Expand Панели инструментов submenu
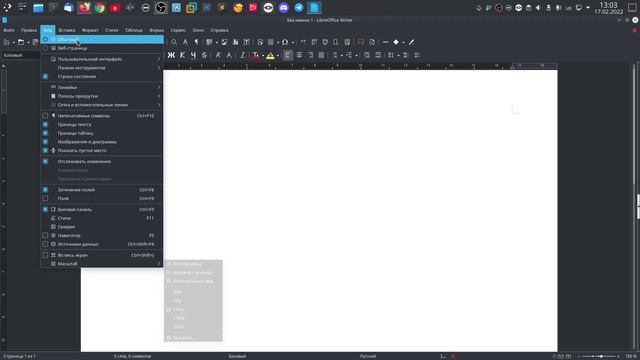Viewport: 640px width, 360px height. coord(102,68)
